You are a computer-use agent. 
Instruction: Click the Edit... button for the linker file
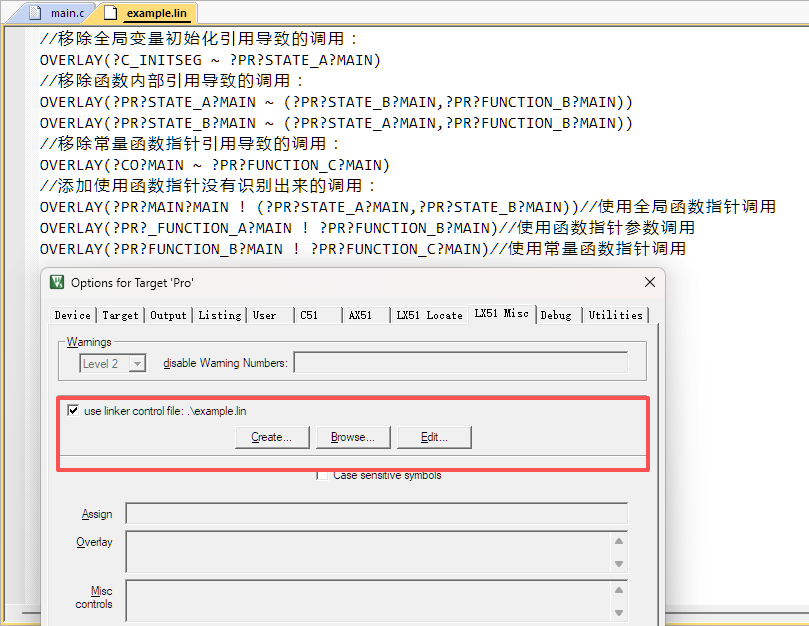[x=434, y=437]
